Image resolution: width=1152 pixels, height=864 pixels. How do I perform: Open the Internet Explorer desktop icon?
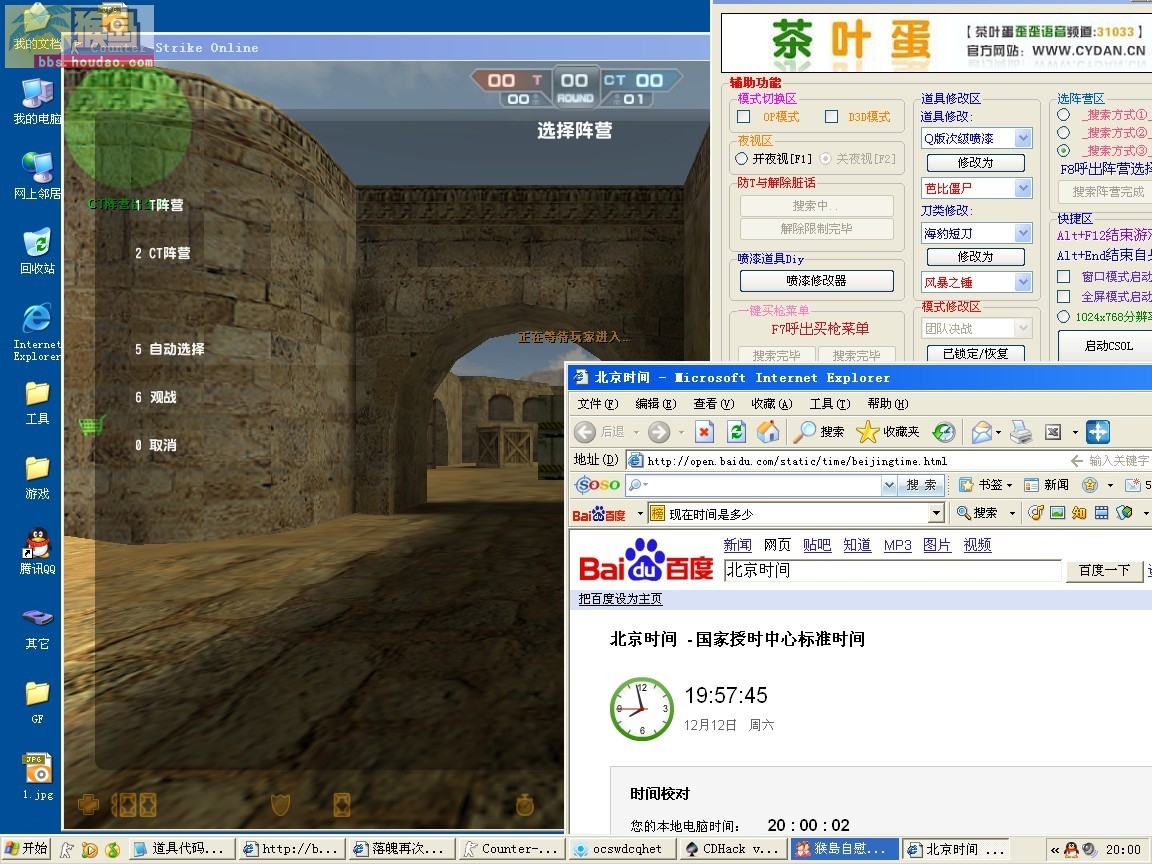pos(37,332)
